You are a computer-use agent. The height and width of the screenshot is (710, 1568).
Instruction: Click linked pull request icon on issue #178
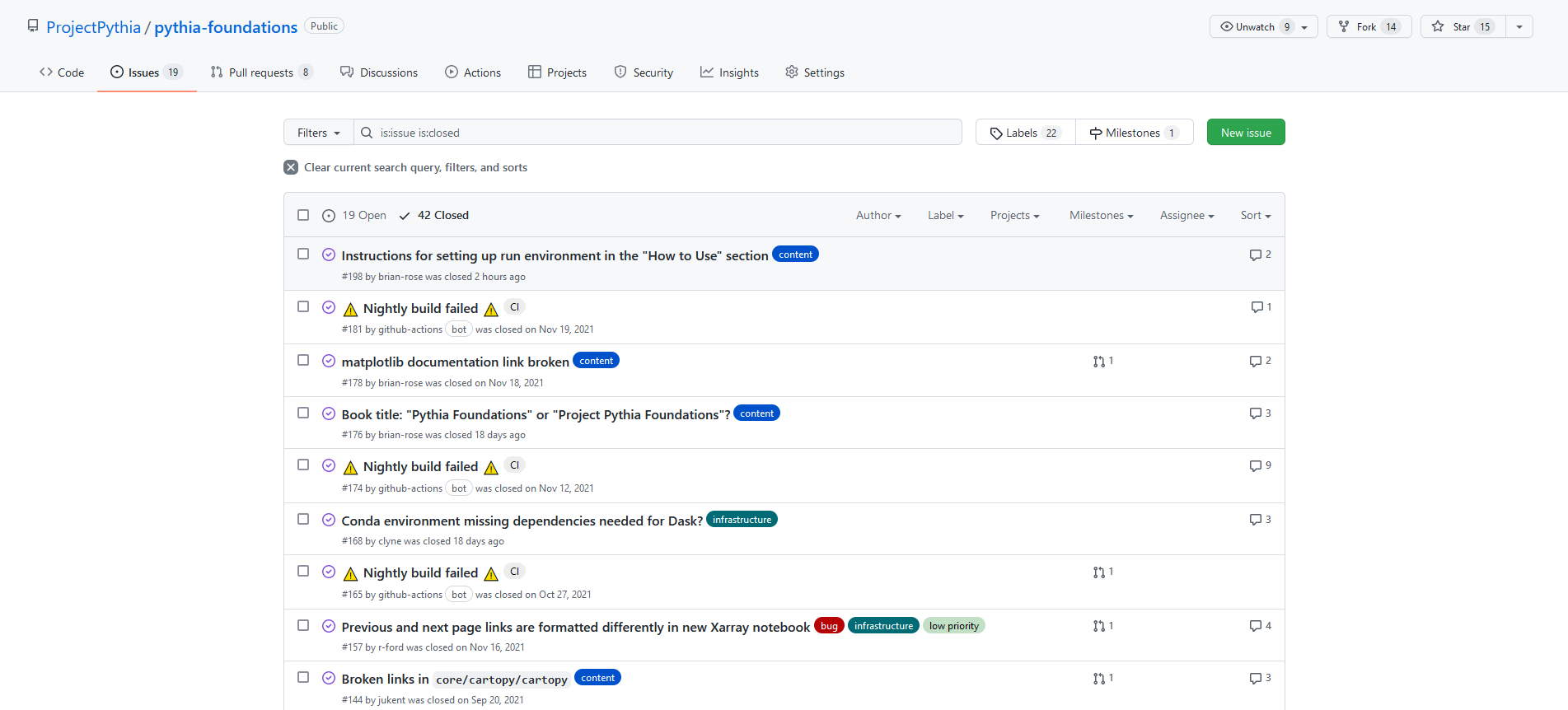(x=1099, y=362)
